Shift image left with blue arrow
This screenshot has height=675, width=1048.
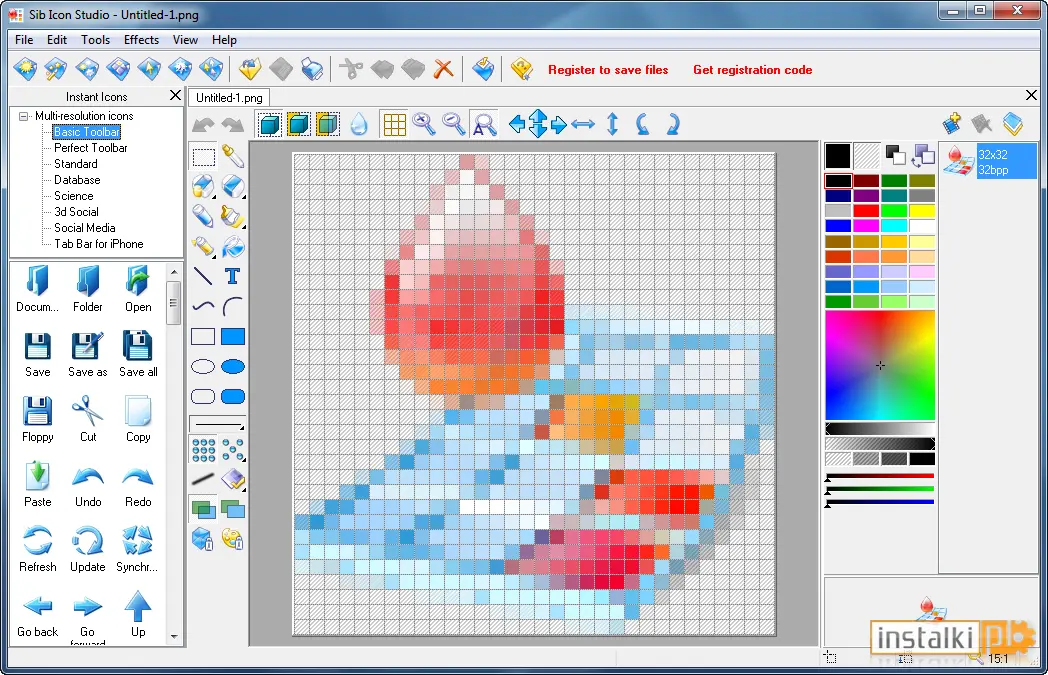click(x=516, y=124)
